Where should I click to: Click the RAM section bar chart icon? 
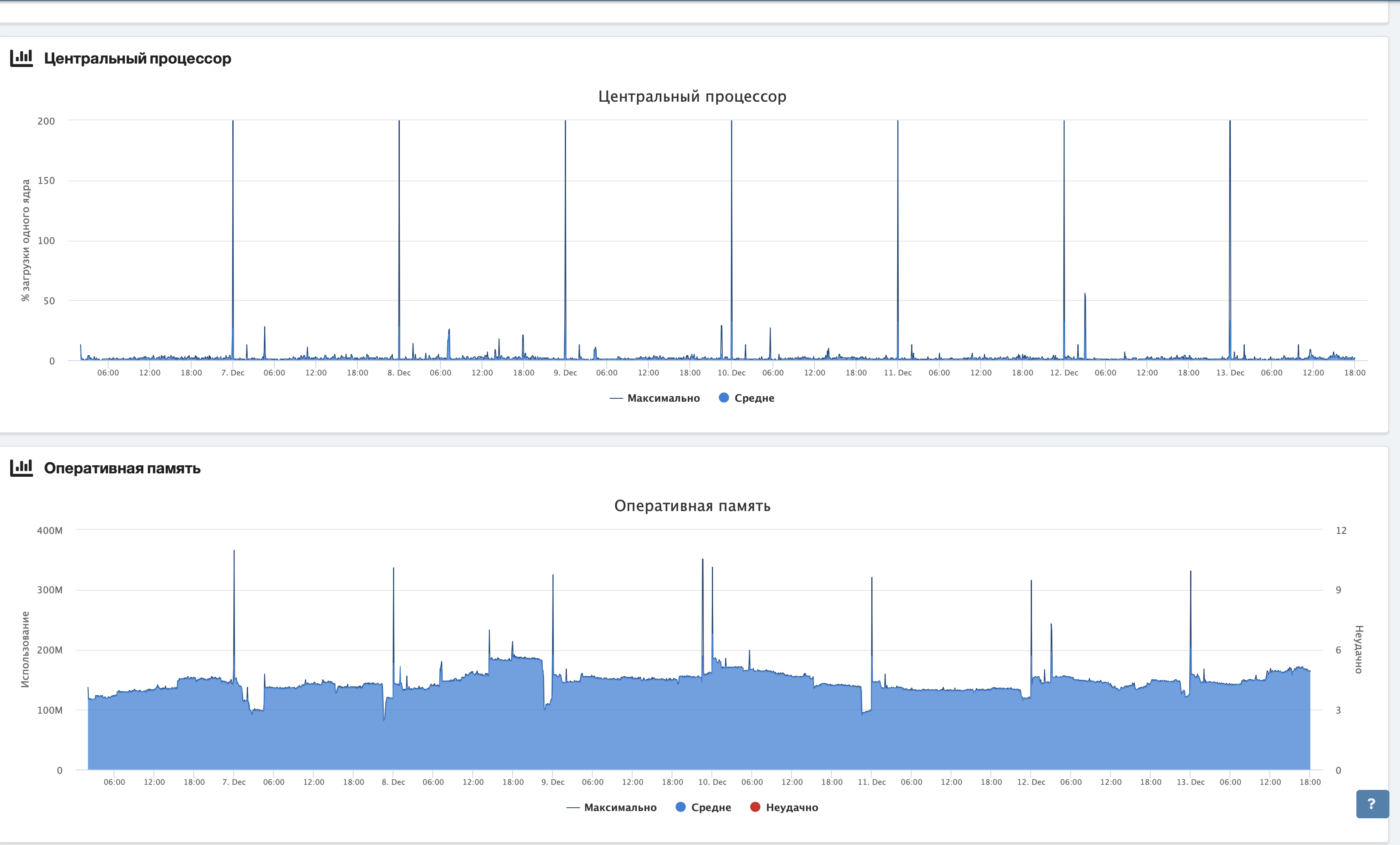pyautogui.click(x=22, y=468)
